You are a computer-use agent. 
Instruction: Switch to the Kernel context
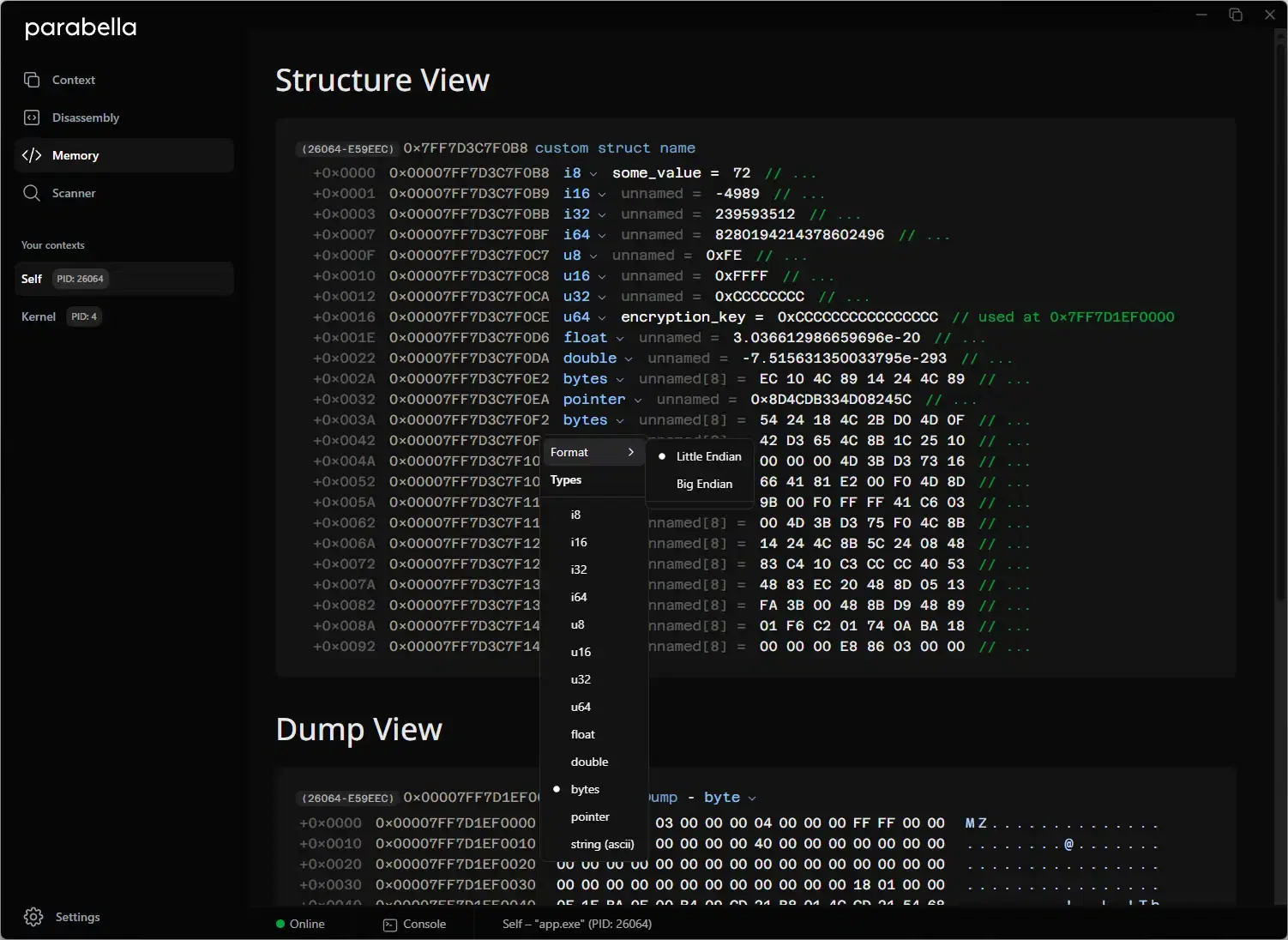click(x=39, y=316)
